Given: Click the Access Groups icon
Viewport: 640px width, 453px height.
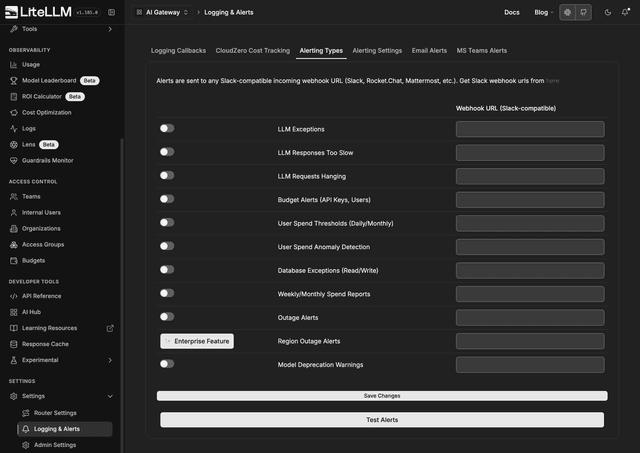Looking at the screenshot, I should coord(13,244).
